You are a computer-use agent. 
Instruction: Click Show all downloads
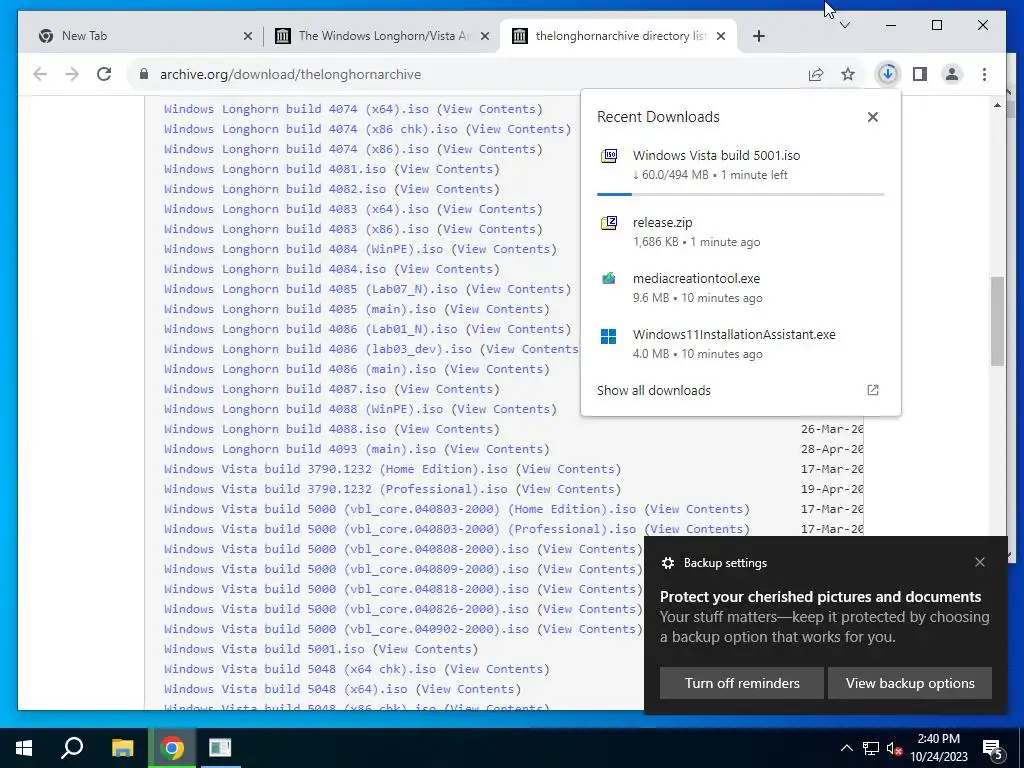pyautogui.click(x=654, y=391)
